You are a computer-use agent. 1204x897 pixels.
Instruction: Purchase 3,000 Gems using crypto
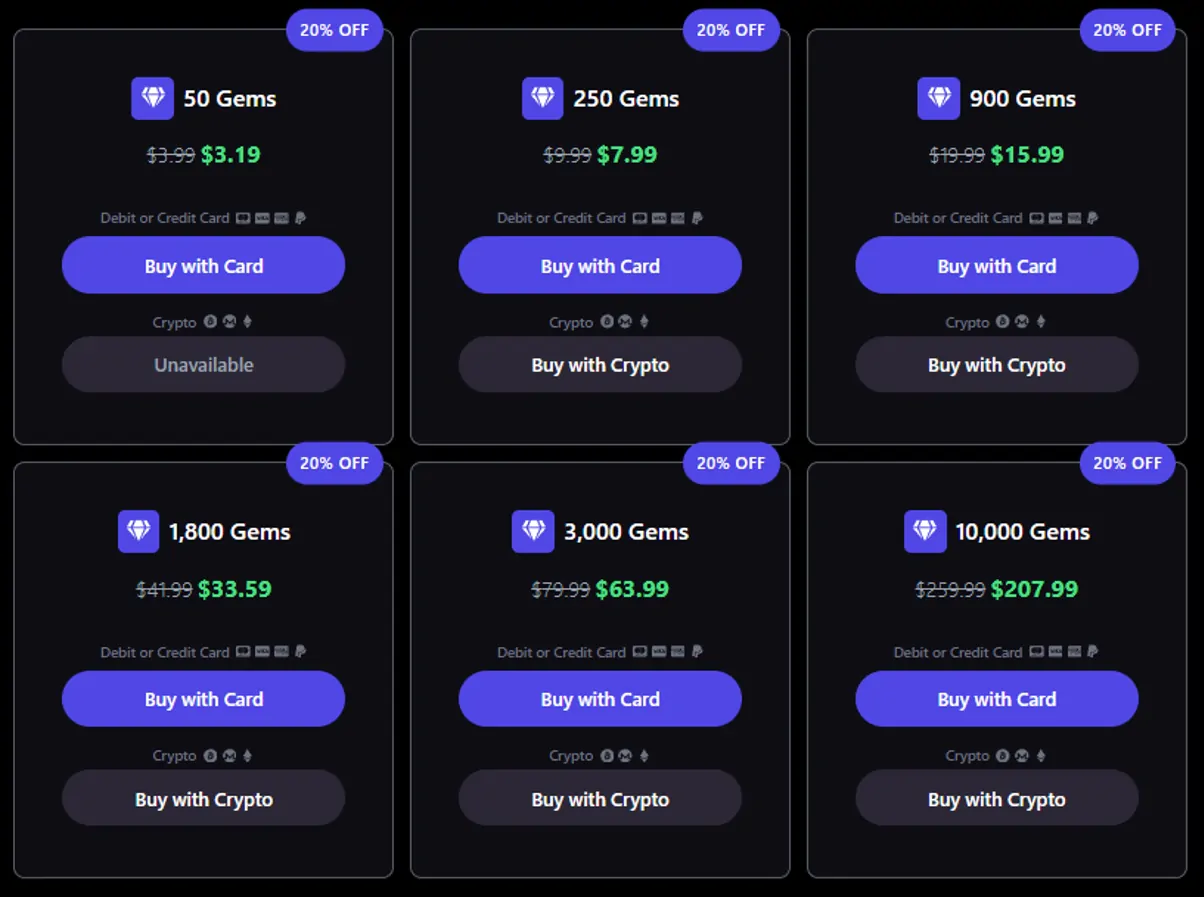point(600,799)
